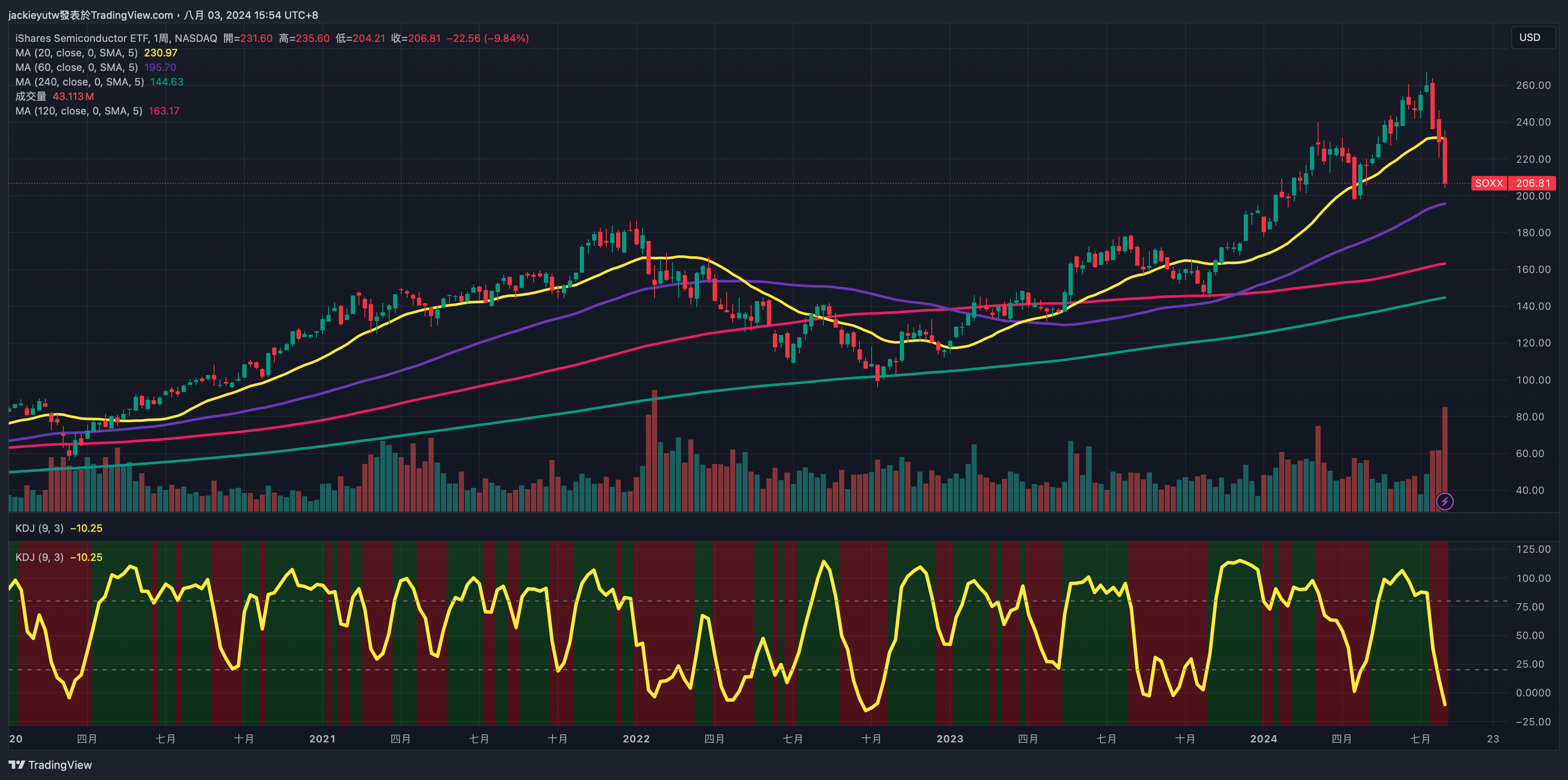Click the 2021 label on time axis
1568x780 pixels.
[x=322, y=739]
